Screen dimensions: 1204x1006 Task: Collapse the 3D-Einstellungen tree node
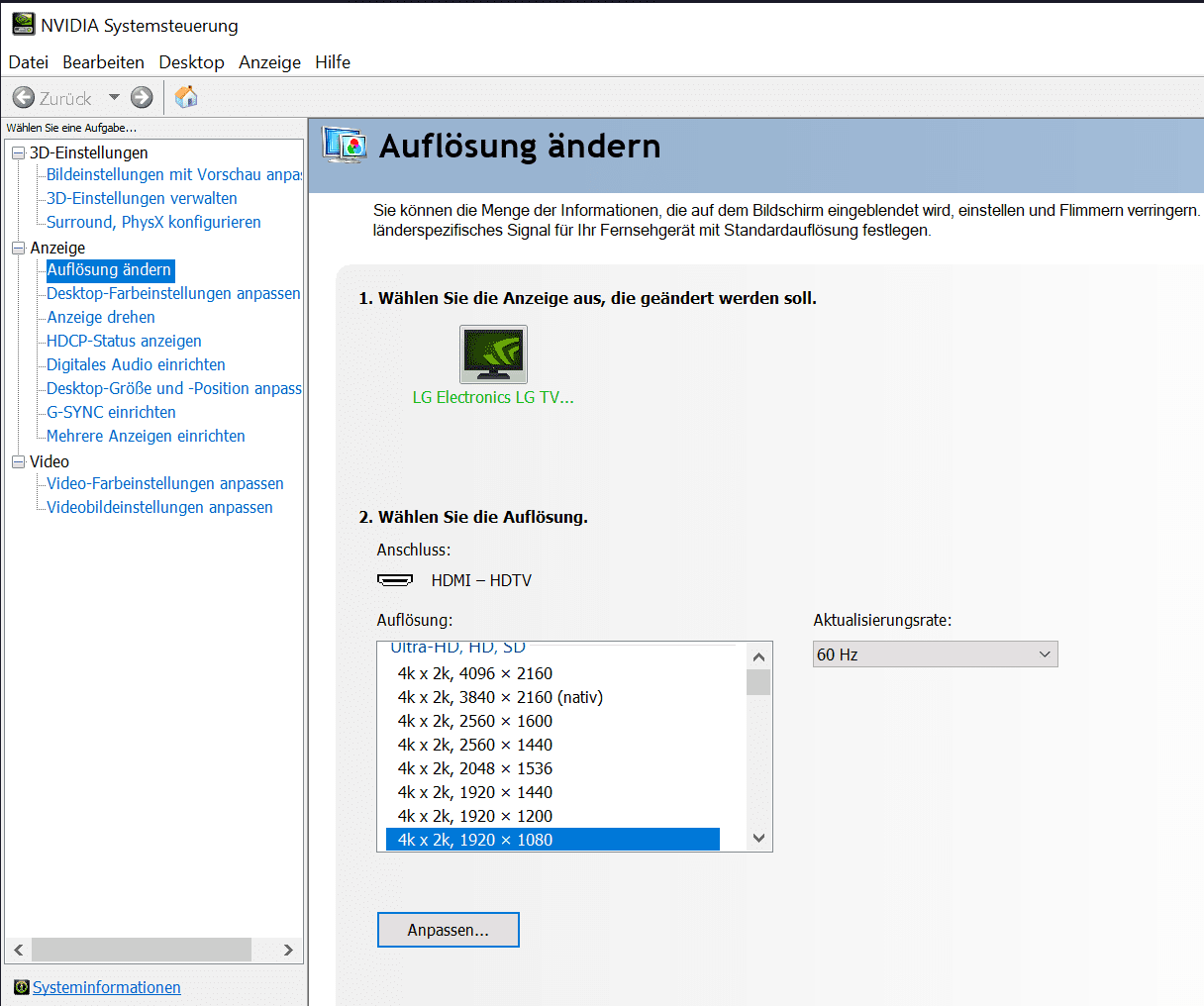[x=18, y=152]
